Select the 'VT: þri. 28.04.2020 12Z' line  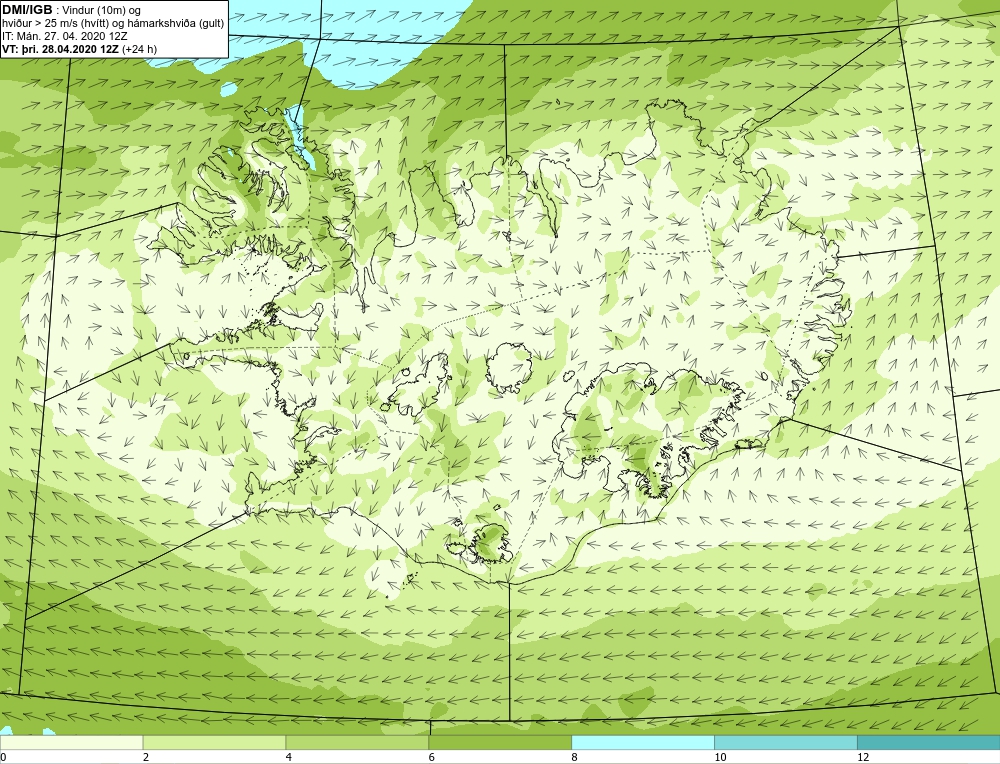[61, 49]
